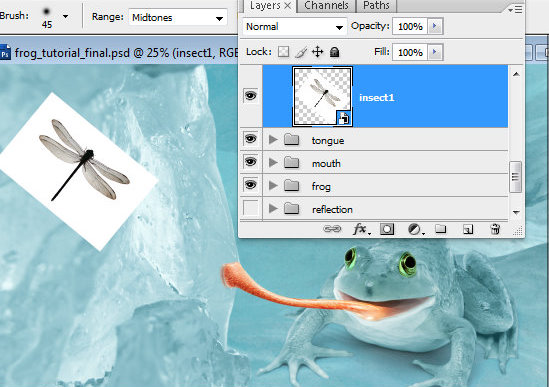The image size is (549, 387).
Task: Open the layer style fx menu
Action: 361,229
